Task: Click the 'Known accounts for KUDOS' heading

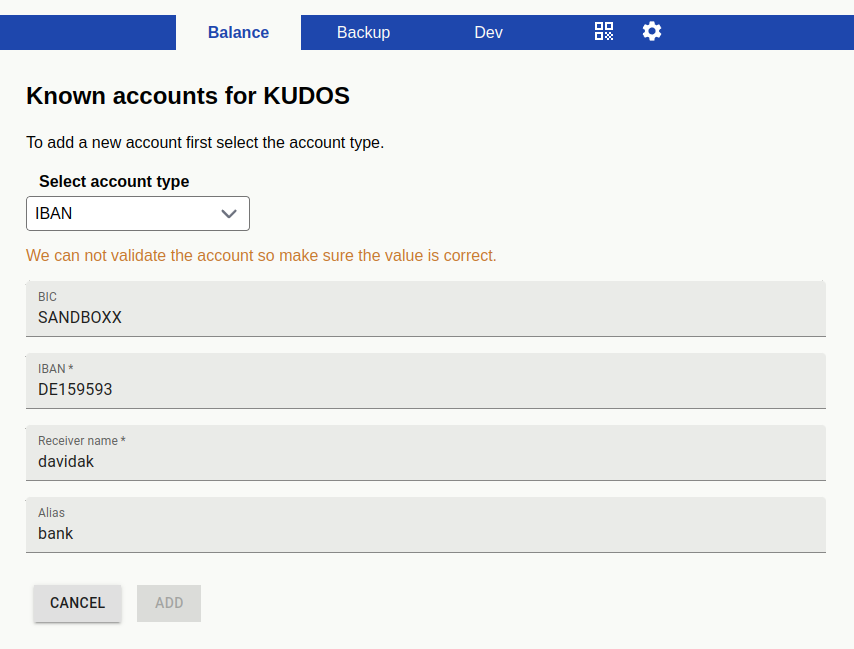Action: pos(188,96)
